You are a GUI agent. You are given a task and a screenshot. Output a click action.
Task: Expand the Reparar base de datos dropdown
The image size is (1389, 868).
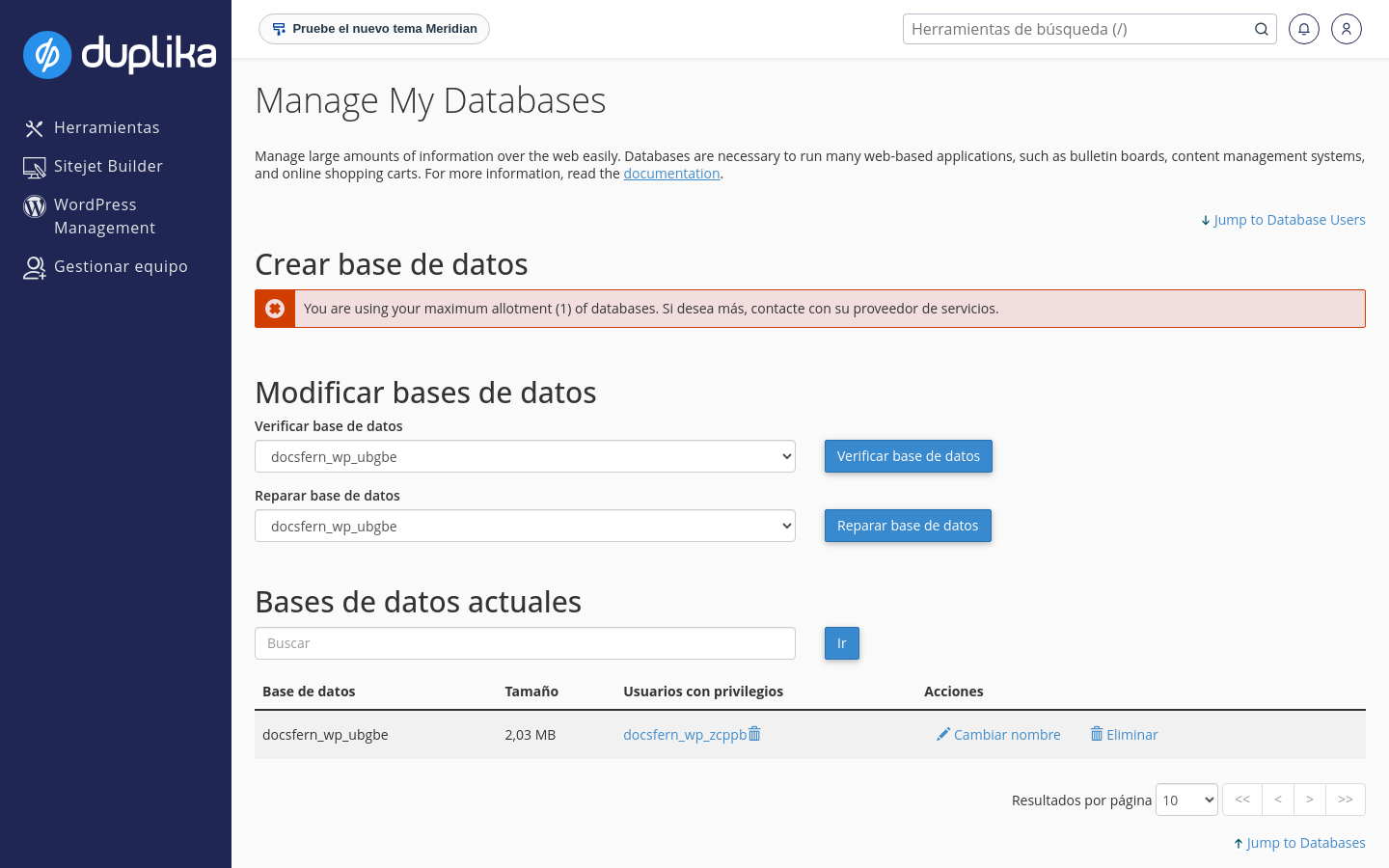click(x=525, y=526)
